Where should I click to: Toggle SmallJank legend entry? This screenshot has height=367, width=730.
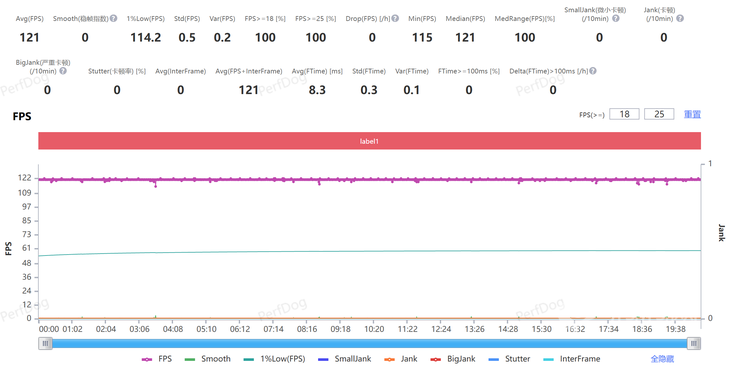coord(345,359)
